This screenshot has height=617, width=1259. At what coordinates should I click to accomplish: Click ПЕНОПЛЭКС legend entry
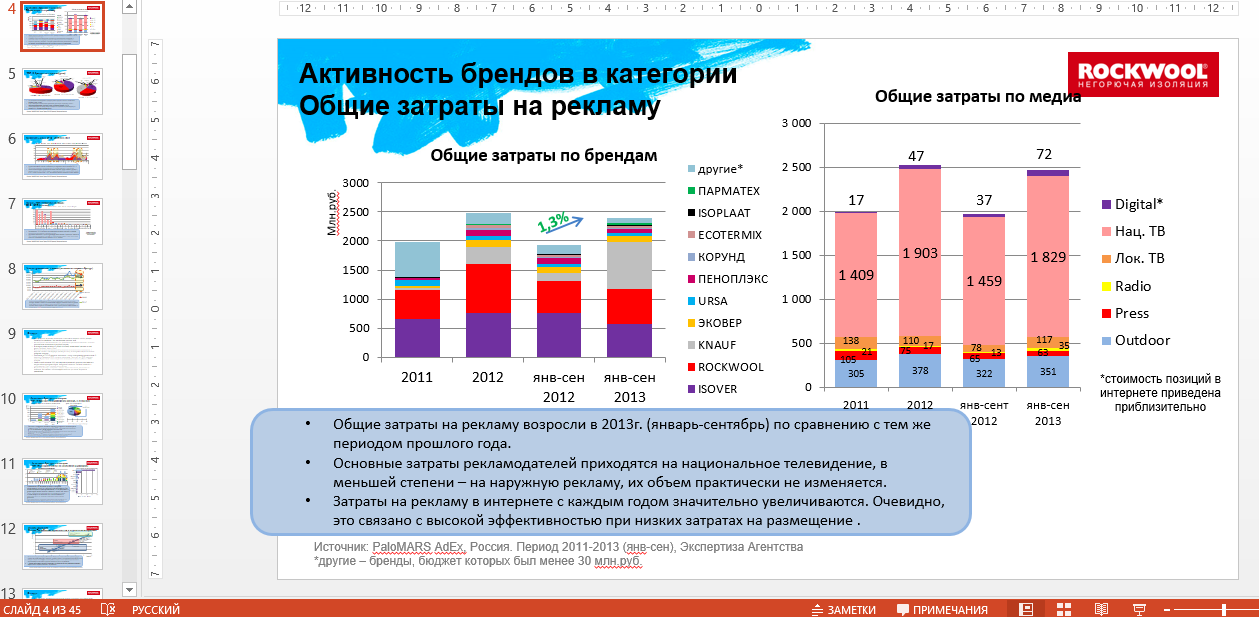point(727,279)
